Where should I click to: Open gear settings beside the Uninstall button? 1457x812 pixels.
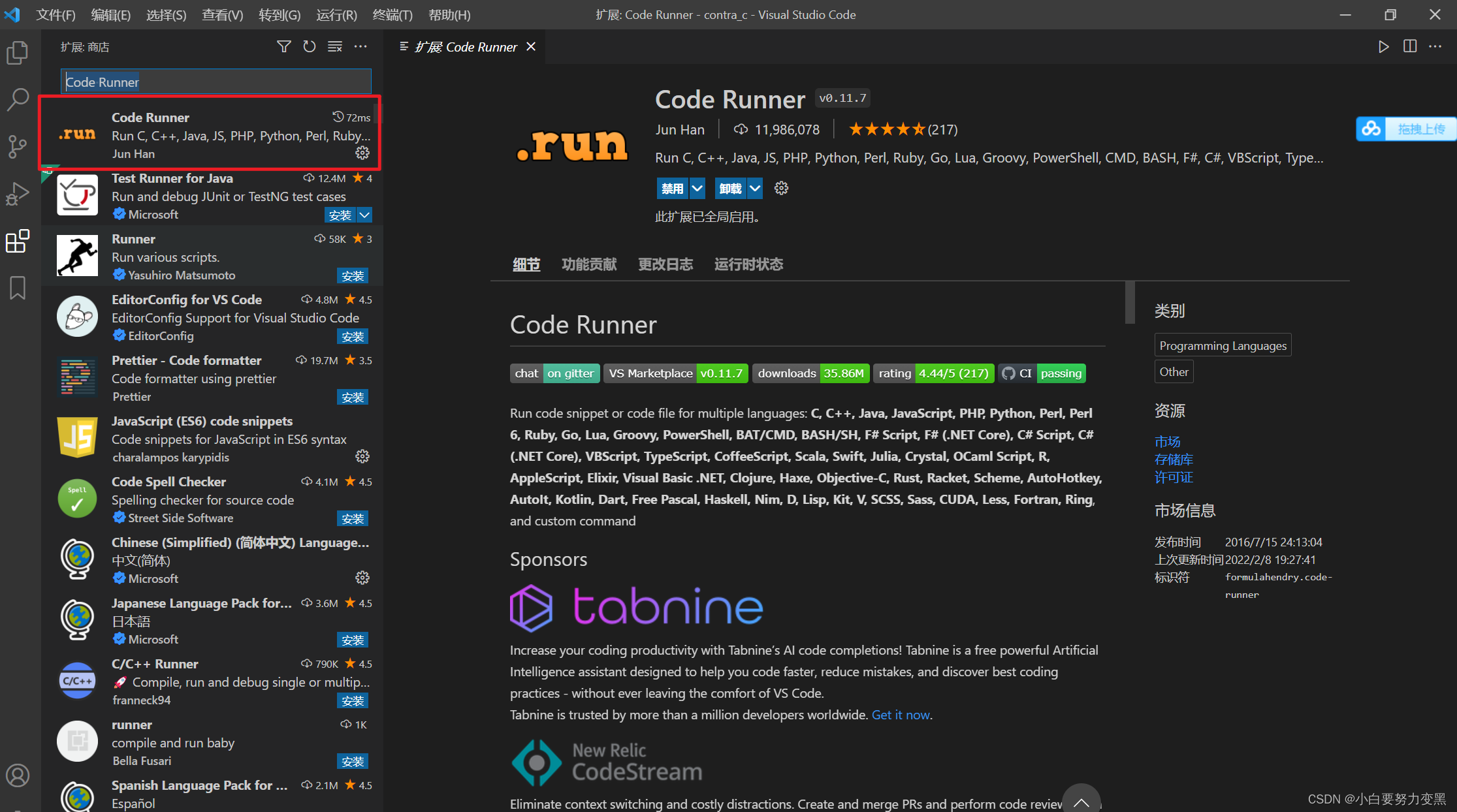[781, 189]
